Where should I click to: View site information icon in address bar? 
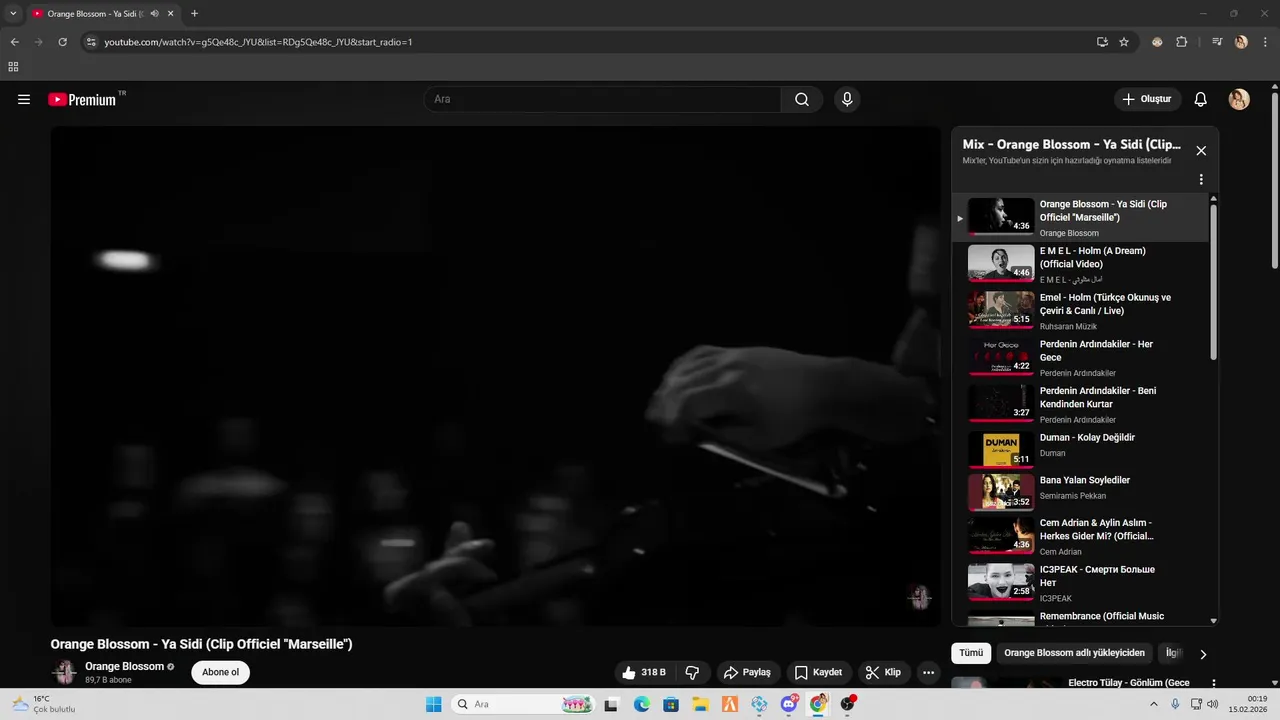[91, 42]
